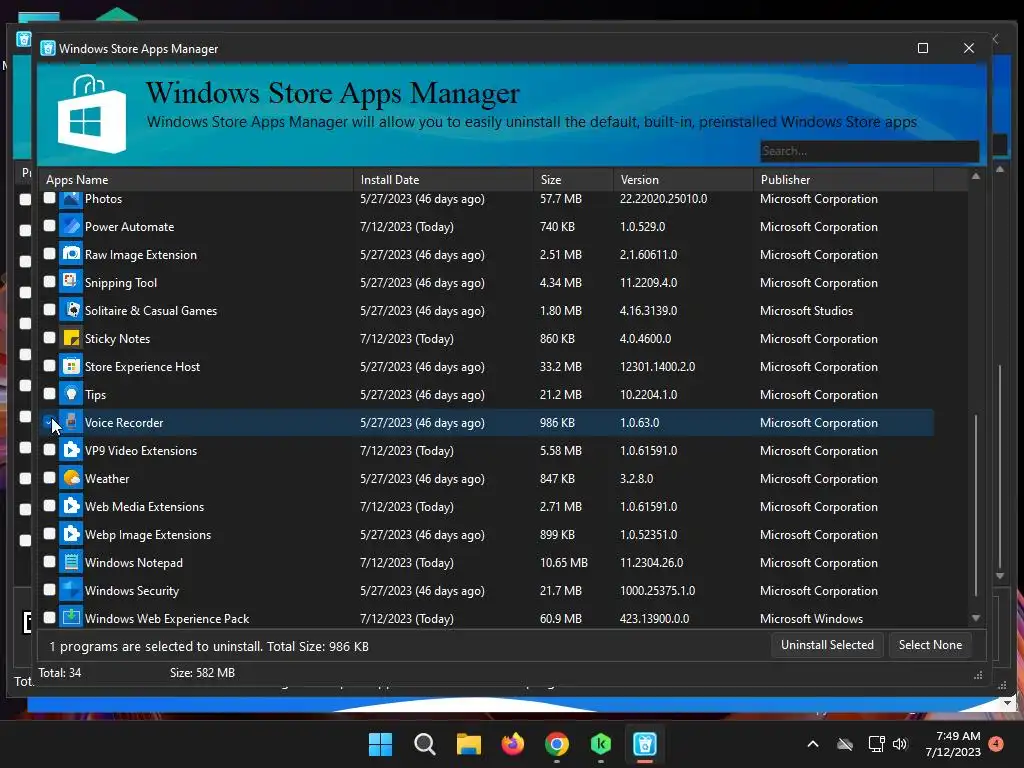Check the Power Automate checkbox

click(50, 226)
